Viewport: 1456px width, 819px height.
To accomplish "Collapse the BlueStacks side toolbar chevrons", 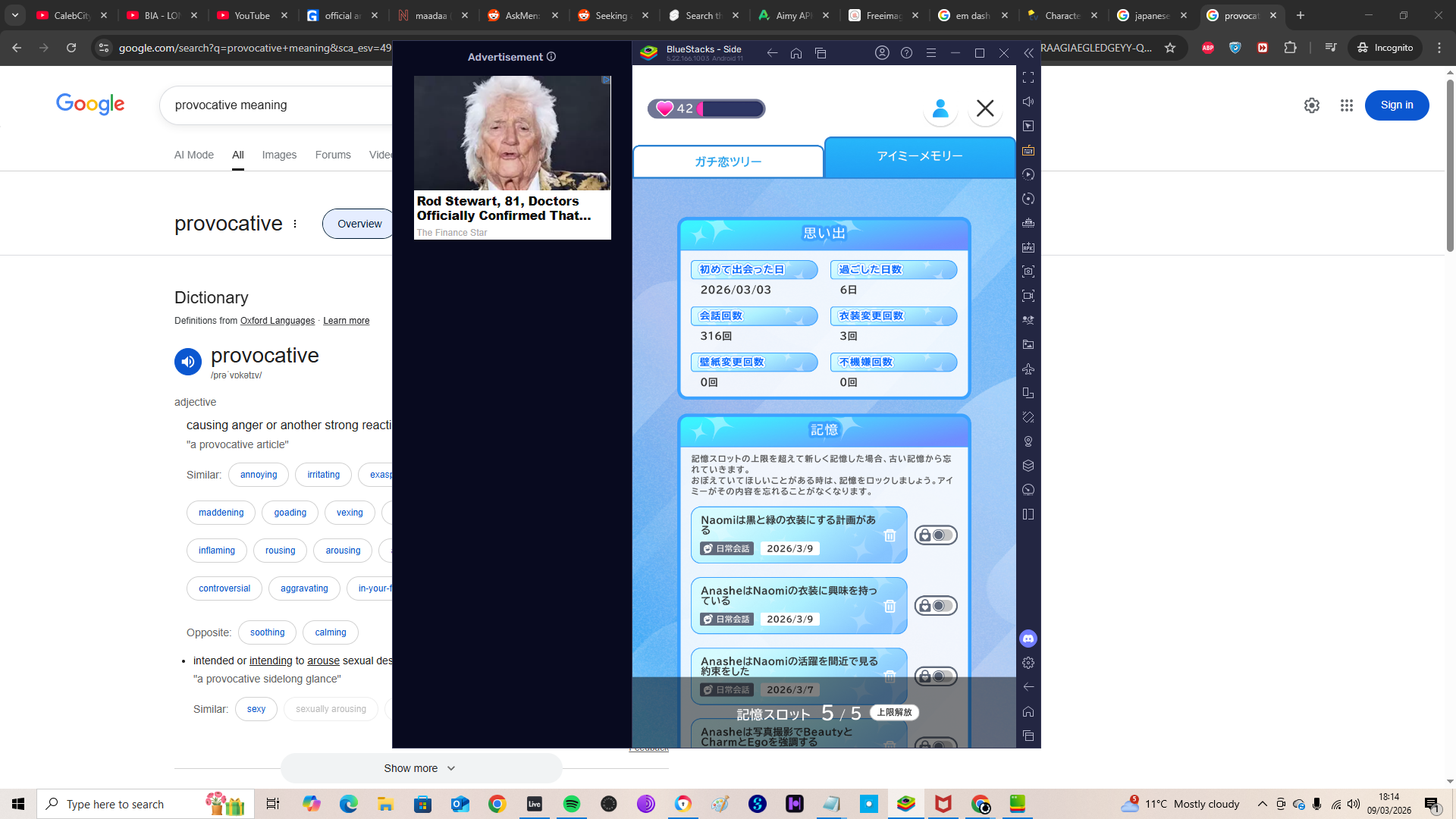I will tap(1028, 53).
